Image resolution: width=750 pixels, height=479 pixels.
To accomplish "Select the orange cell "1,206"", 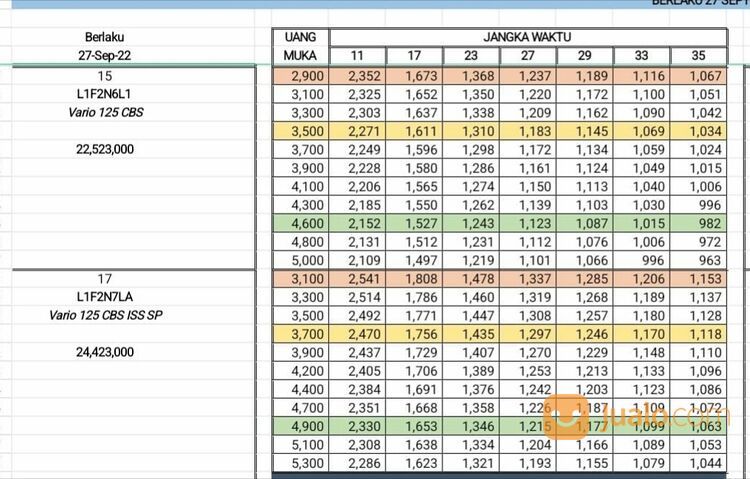I will coord(642,279).
